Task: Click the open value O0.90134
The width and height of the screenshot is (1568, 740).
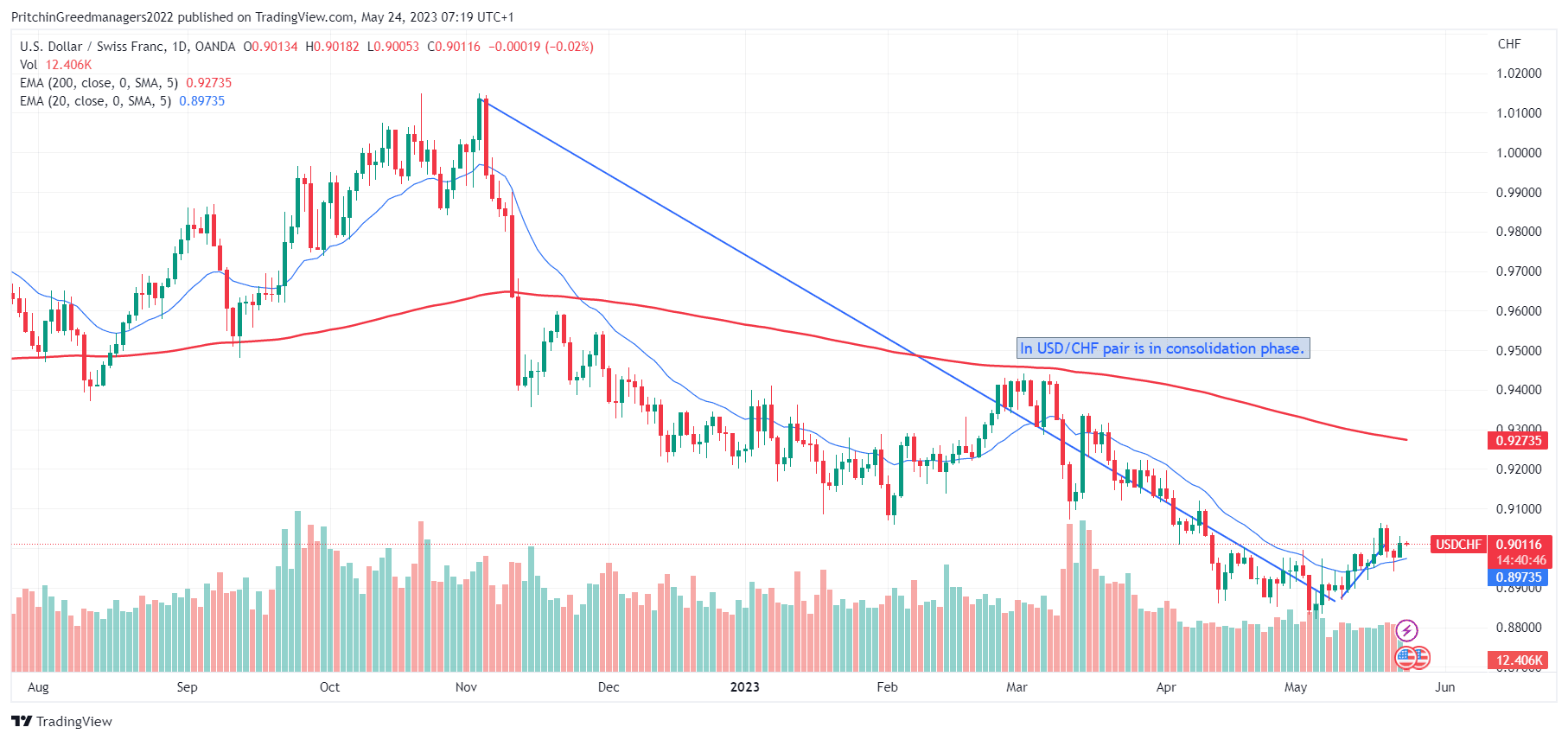Action: click(x=271, y=47)
